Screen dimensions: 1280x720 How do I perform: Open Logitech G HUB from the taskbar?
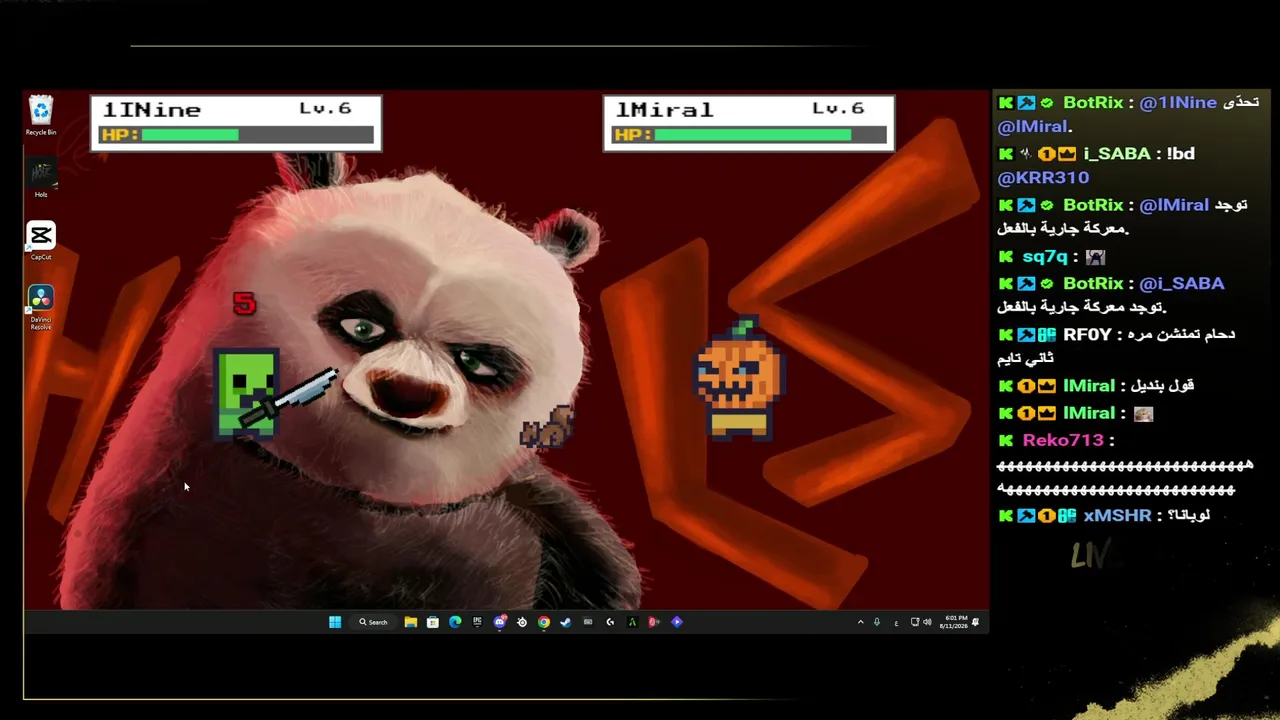tap(610, 622)
